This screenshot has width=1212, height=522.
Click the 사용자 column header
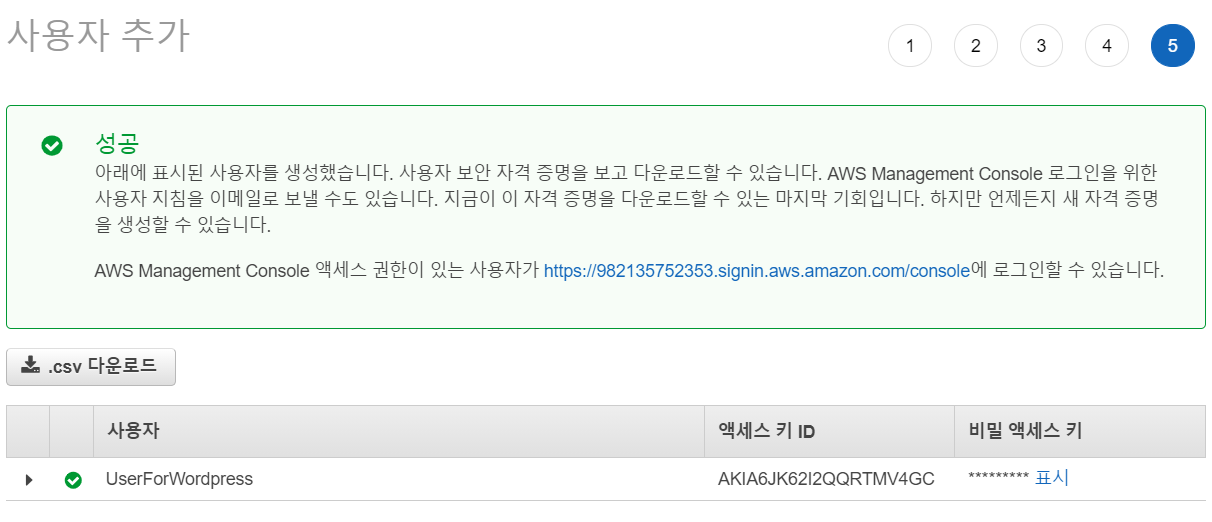133,431
